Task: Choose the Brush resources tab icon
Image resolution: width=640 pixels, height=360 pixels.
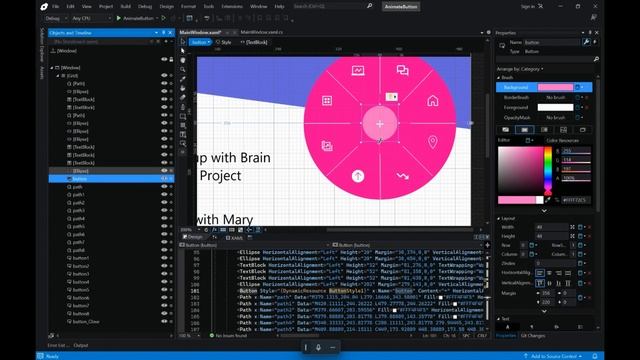Action: click(582, 130)
